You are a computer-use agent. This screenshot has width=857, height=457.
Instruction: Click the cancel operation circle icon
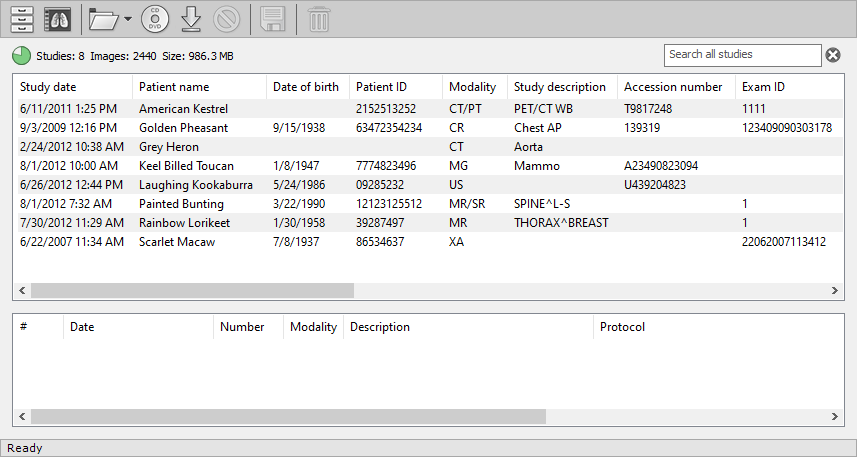coord(227,19)
